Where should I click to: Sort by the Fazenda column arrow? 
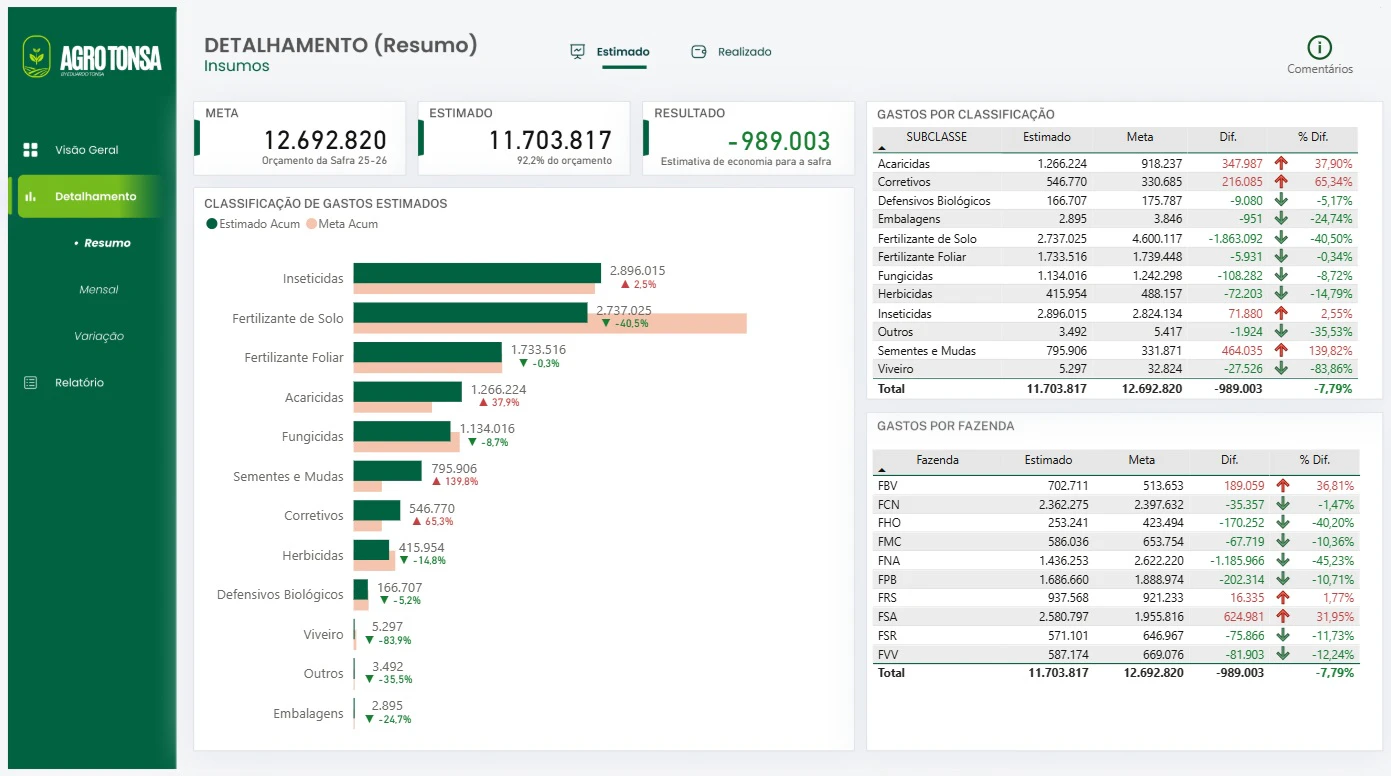click(881, 470)
